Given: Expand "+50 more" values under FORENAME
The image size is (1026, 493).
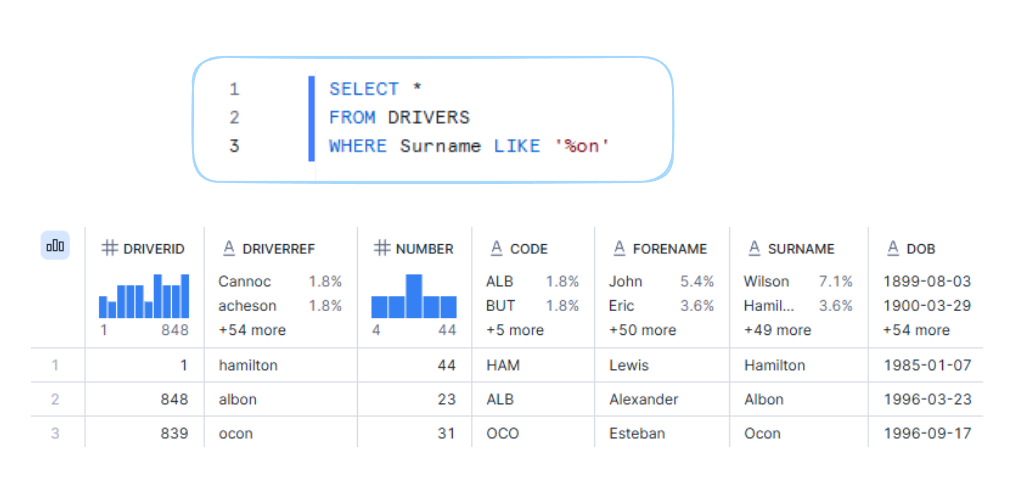Looking at the screenshot, I should point(642,330).
